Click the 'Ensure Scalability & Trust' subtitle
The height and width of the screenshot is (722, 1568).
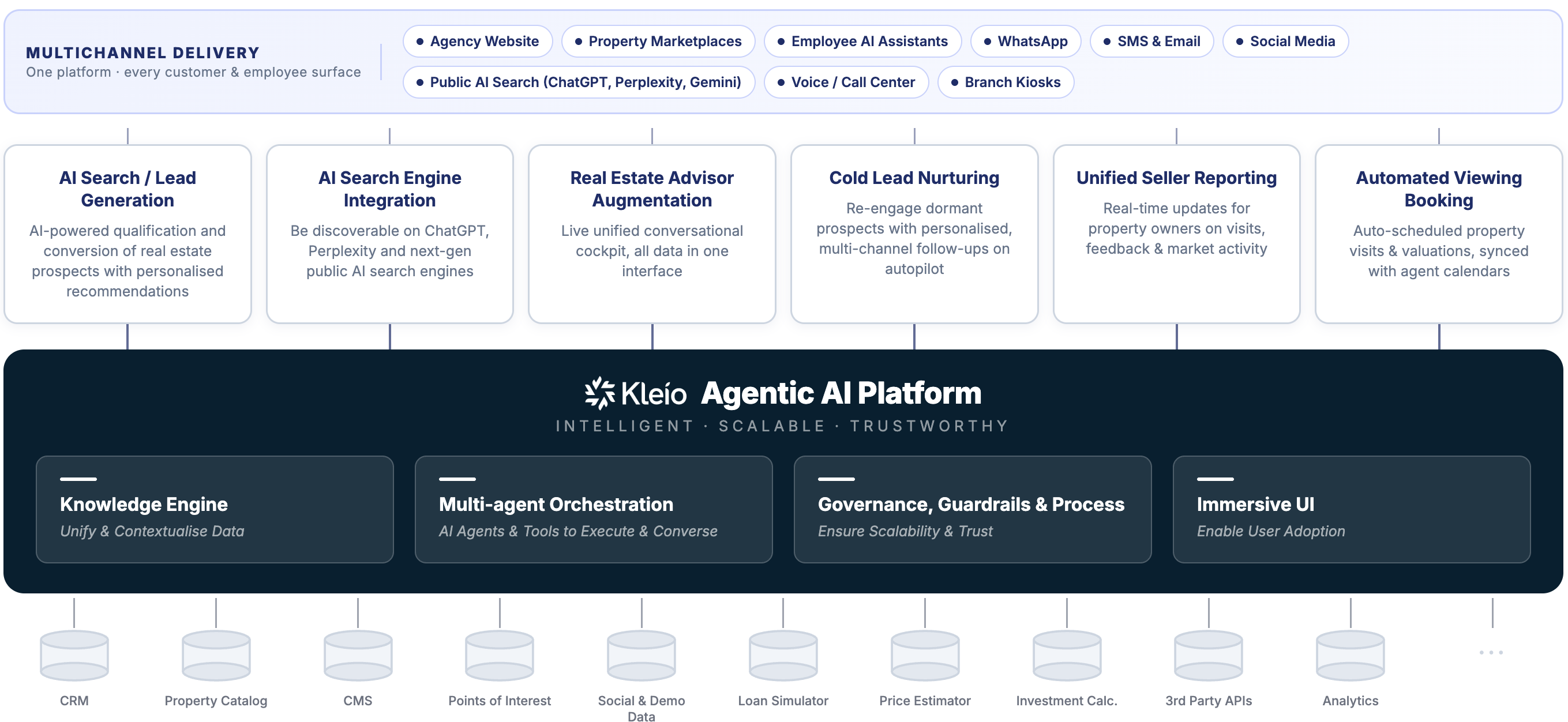[905, 531]
